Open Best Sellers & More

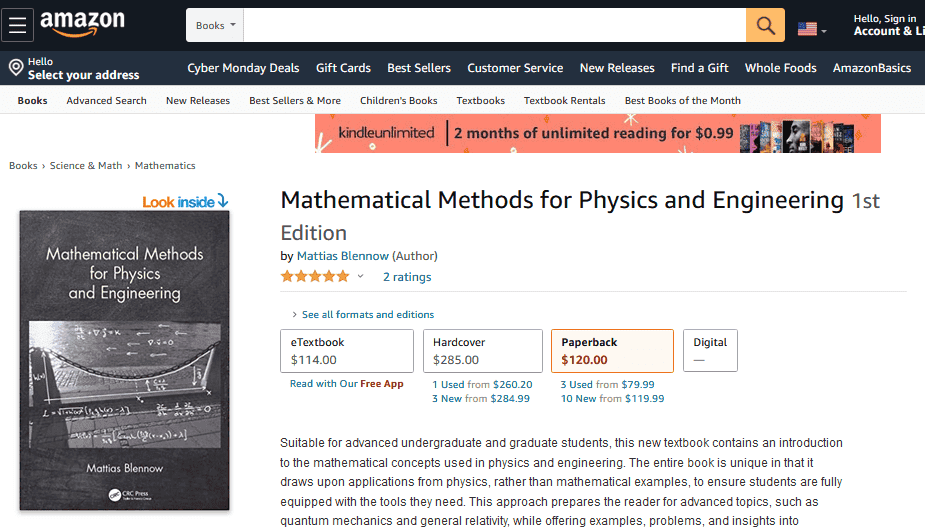click(x=295, y=100)
